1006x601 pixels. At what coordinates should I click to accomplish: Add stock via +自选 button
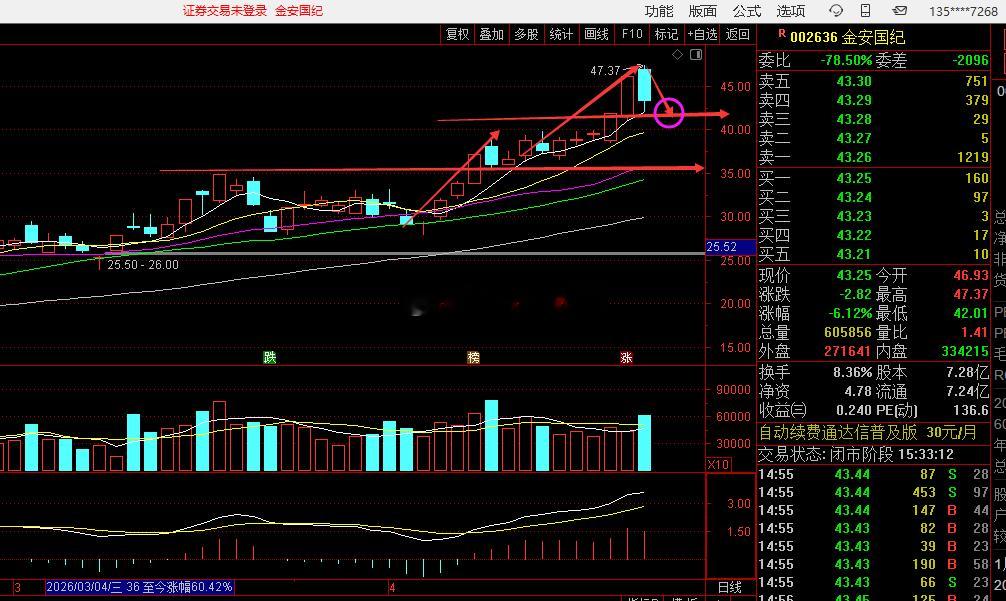(702, 34)
